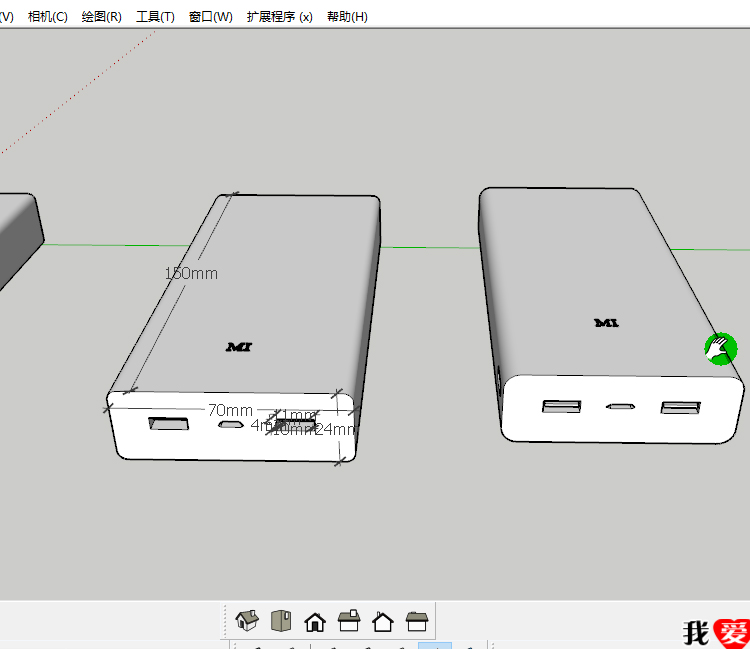Open the 绘图(R) menu
The image size is (750, 649).
[101, 17]
